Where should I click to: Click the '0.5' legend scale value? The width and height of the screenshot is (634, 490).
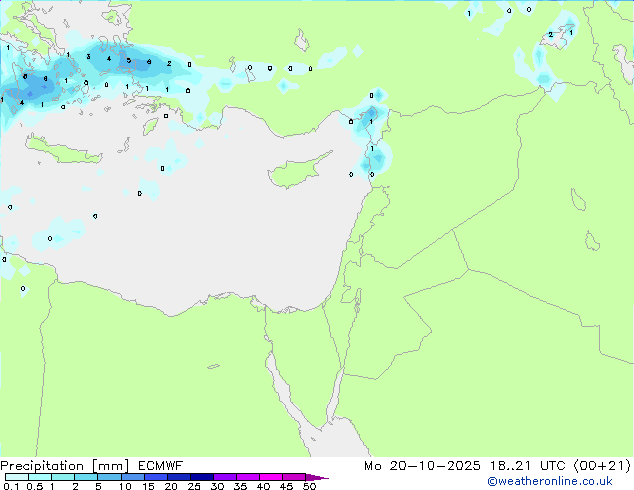[35, 486]
